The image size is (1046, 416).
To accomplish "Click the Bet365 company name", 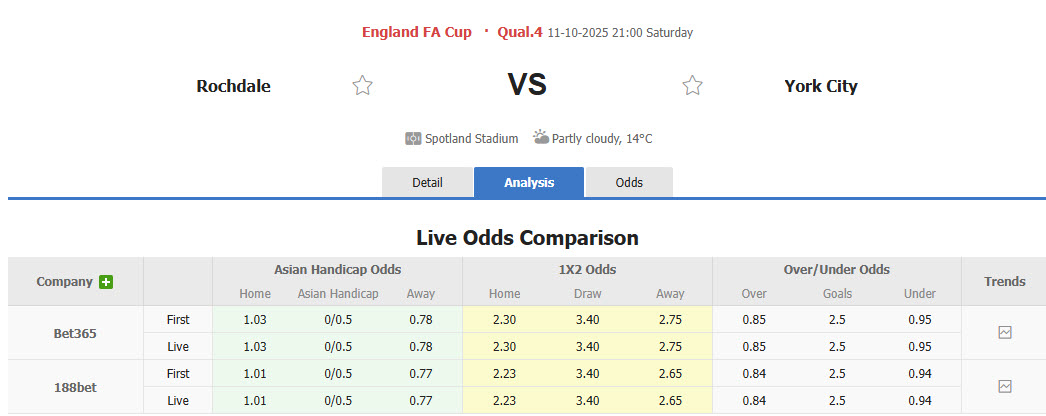I will coord(75,333).
